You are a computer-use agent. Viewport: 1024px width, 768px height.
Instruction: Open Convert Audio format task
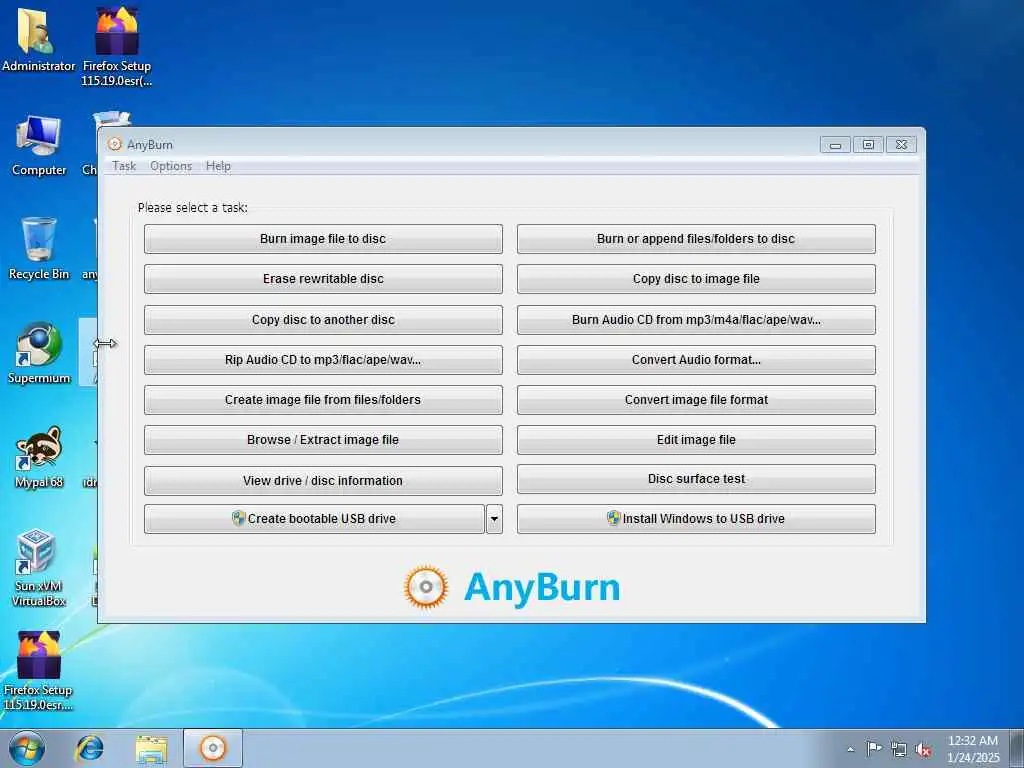click(696, 360)
